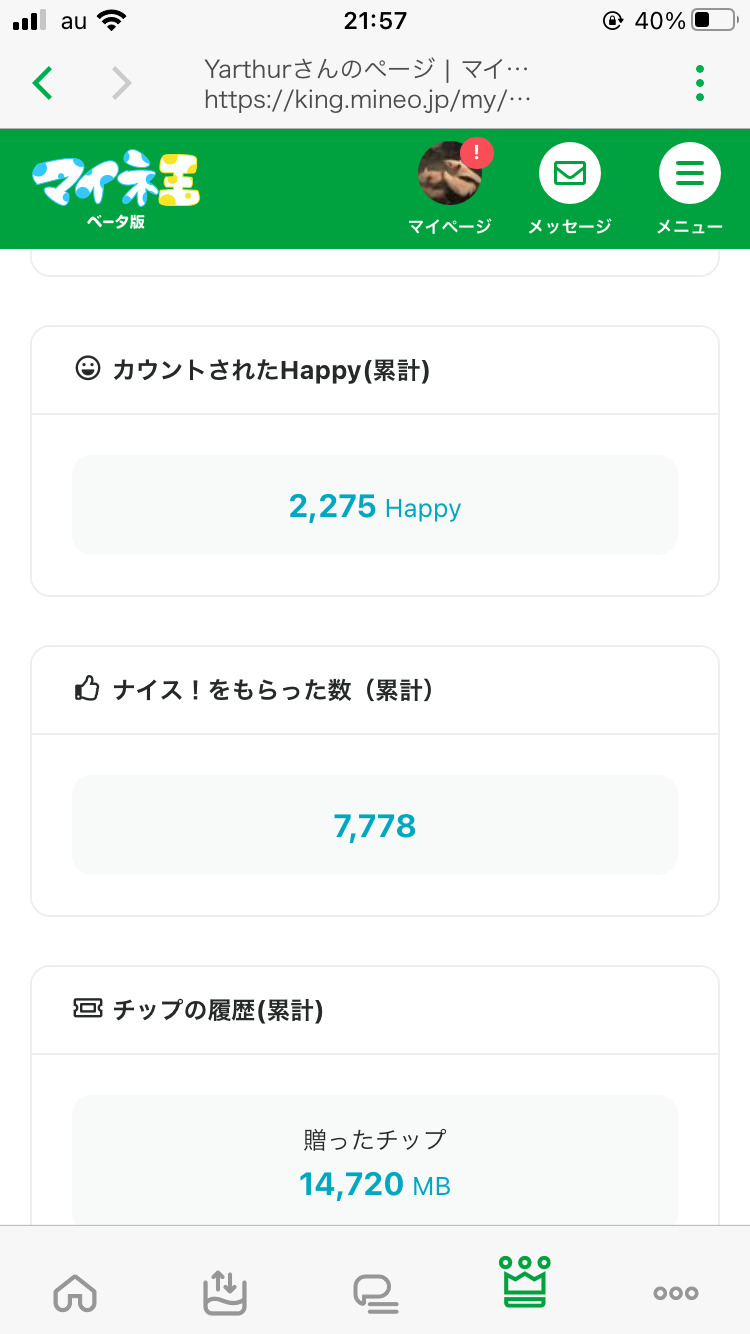
Task: Open the three-dot browser options menu
Action: point(700,83)
